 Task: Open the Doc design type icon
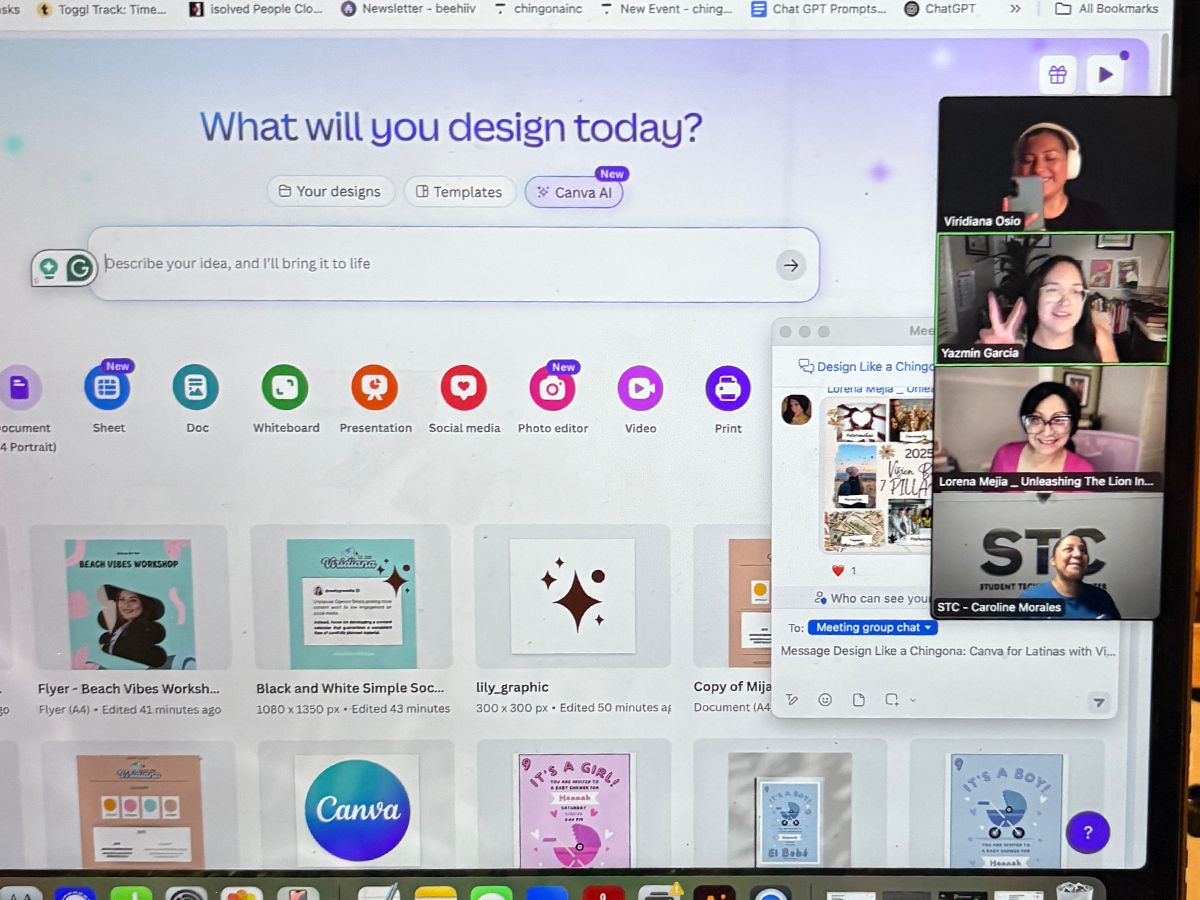195,388
